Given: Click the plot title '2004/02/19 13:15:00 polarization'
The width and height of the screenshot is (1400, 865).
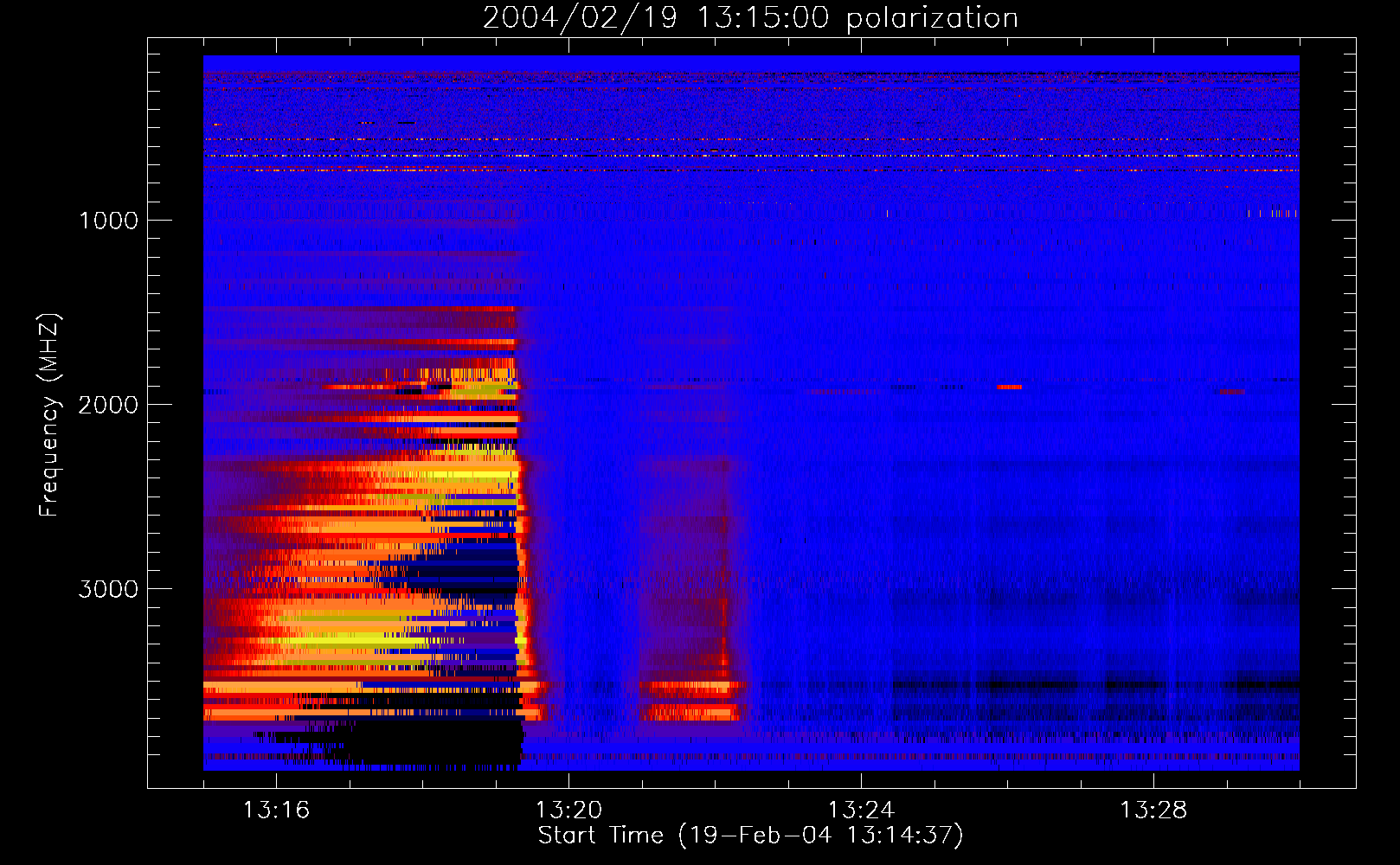Looking at the screenshot, I should (x=750, y=18).
